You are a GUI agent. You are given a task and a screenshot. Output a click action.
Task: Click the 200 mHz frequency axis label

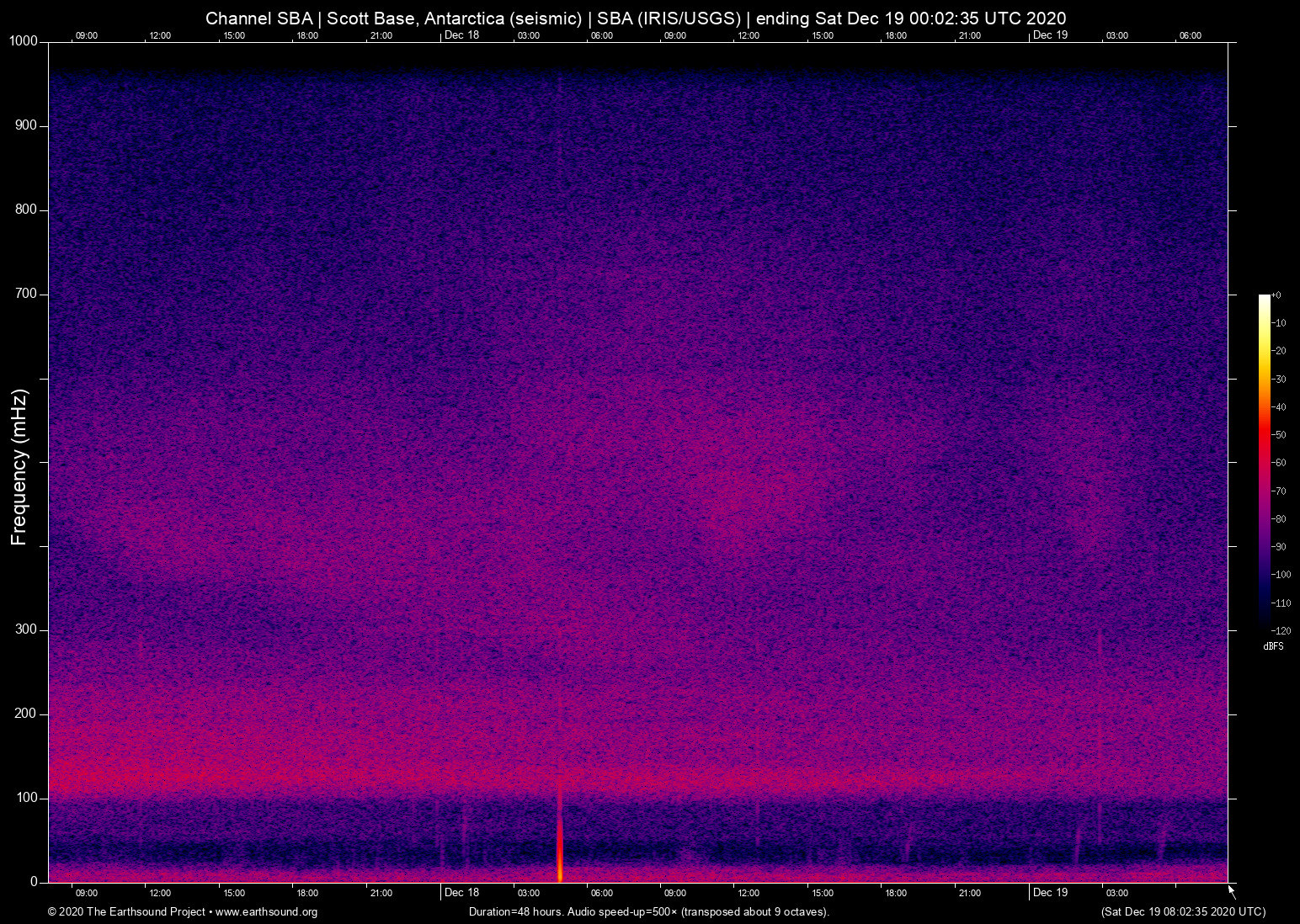click(x=26, y=714)
